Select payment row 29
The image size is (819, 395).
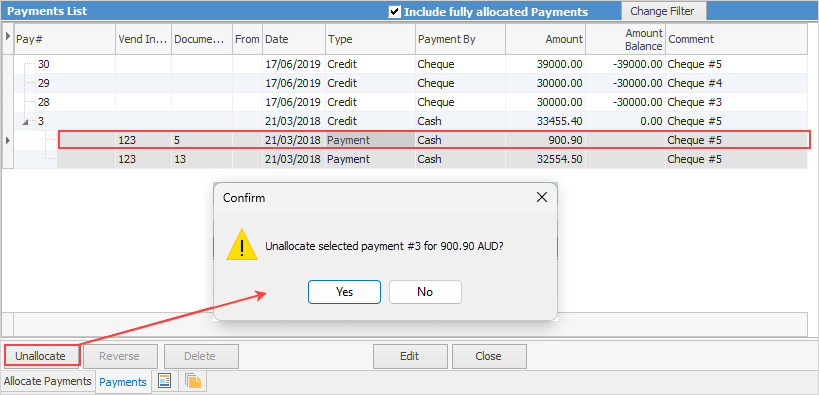411,84
